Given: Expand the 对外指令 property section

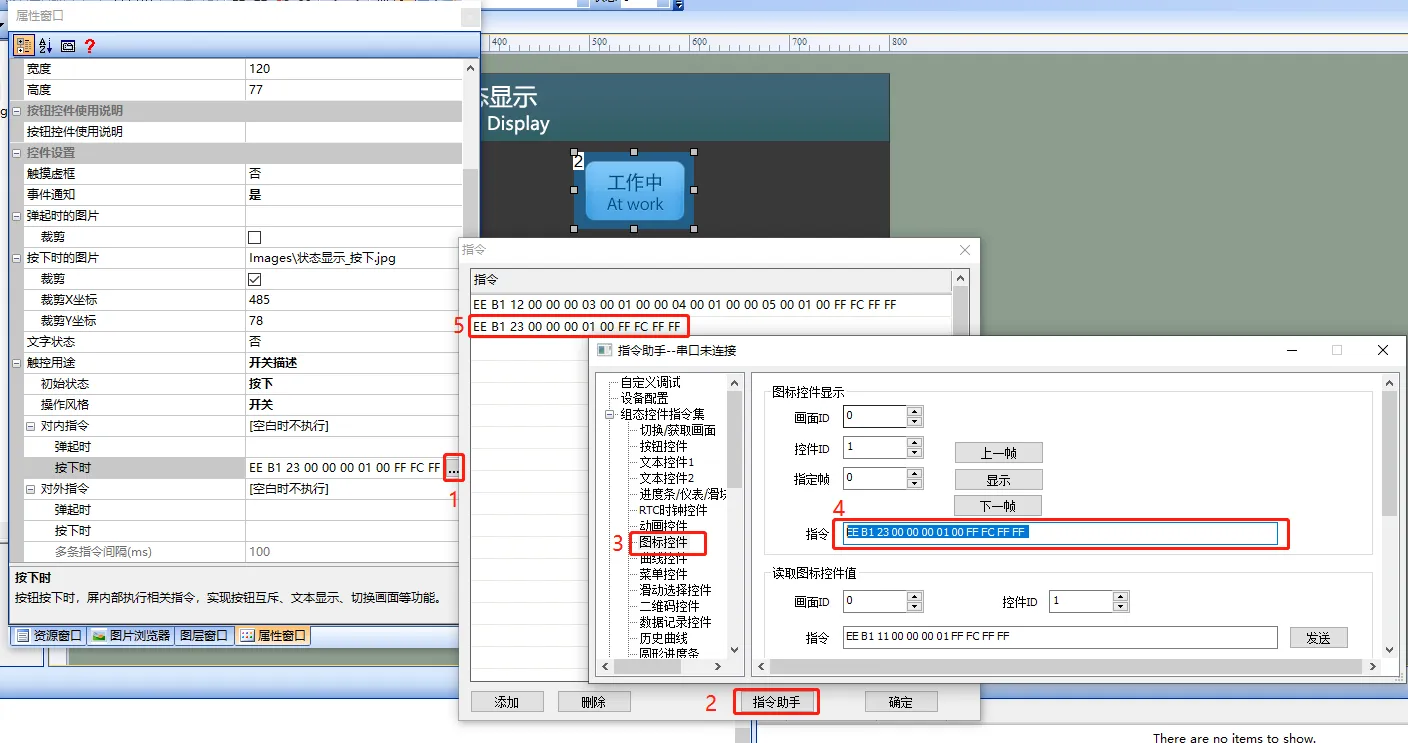Looking at the screenshot, I should pyautogui.click(x=31, y=488).
